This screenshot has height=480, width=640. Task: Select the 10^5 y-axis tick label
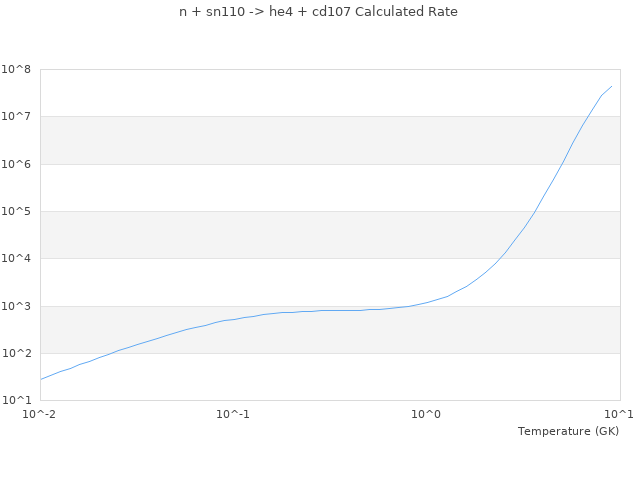click(x=17, y=212)
